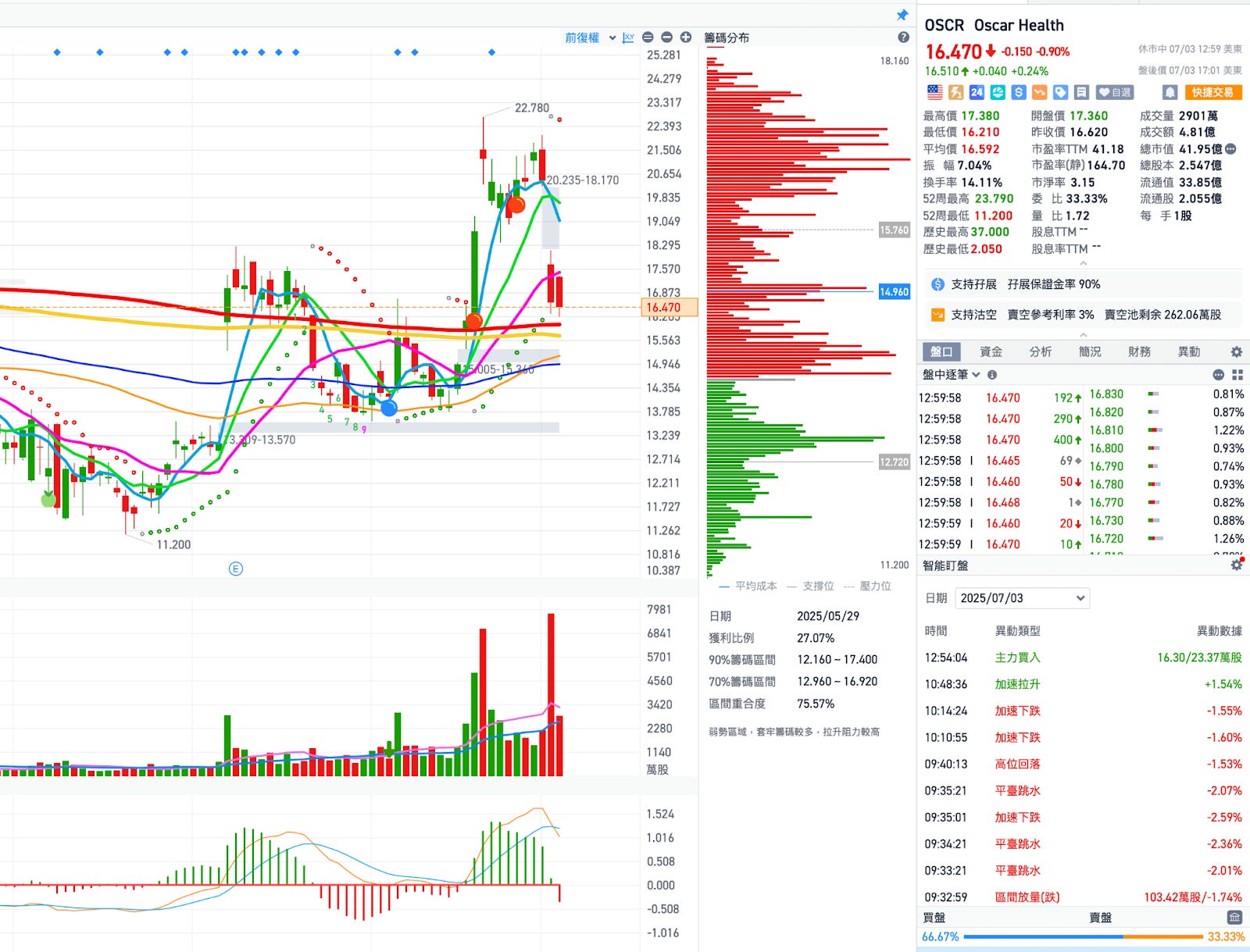Toggle 壓力位 legend line
1250x952 pixels.
tap(867, 586)
